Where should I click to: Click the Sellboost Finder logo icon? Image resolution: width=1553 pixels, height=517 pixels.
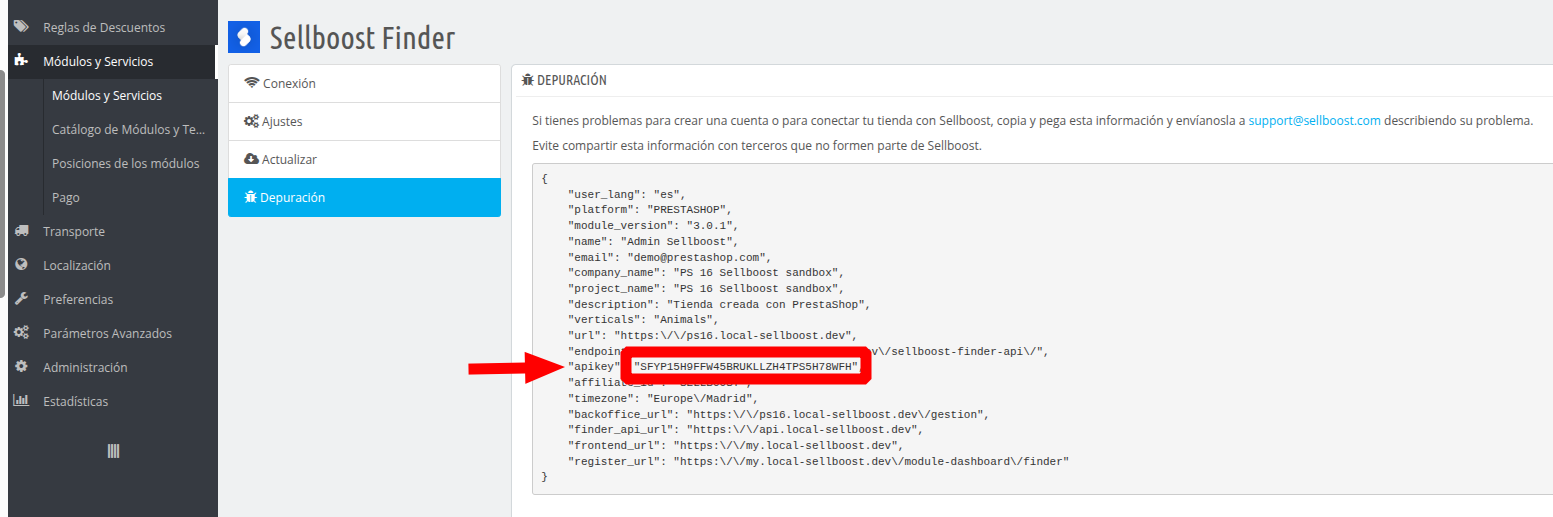[x=244, y=37]
